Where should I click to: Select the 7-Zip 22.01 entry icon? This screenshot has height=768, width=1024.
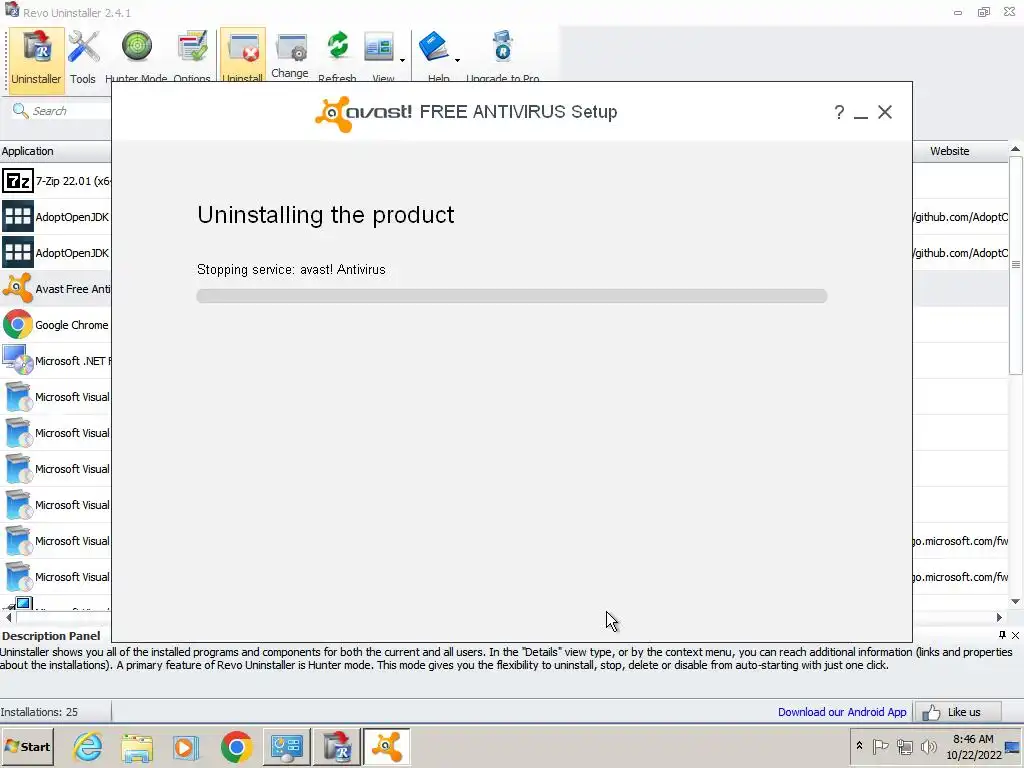pyautogui.click(x=18, y=181)
